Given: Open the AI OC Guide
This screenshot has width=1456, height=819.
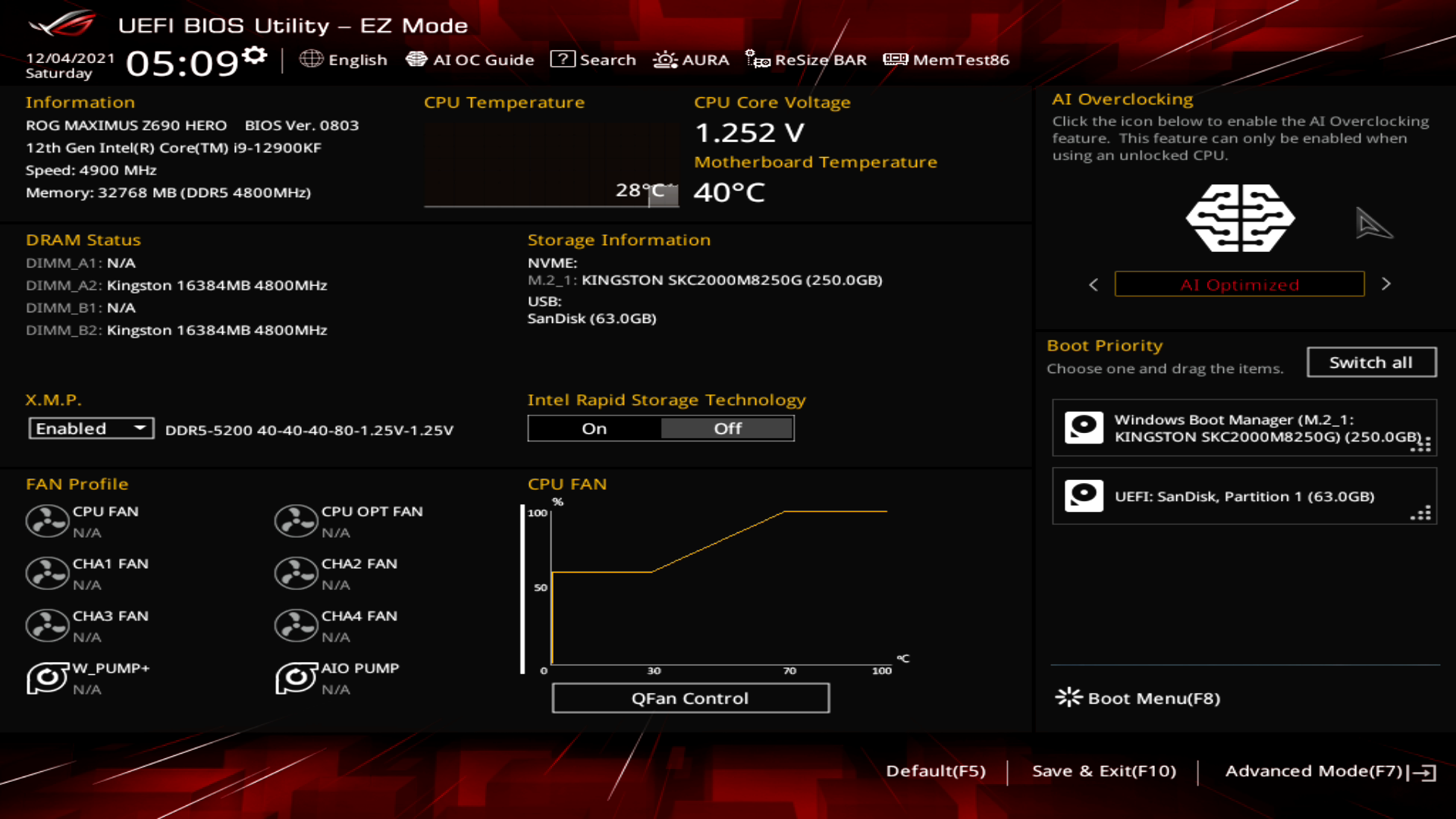Looking at the screenshot, I should pos(470,59).
